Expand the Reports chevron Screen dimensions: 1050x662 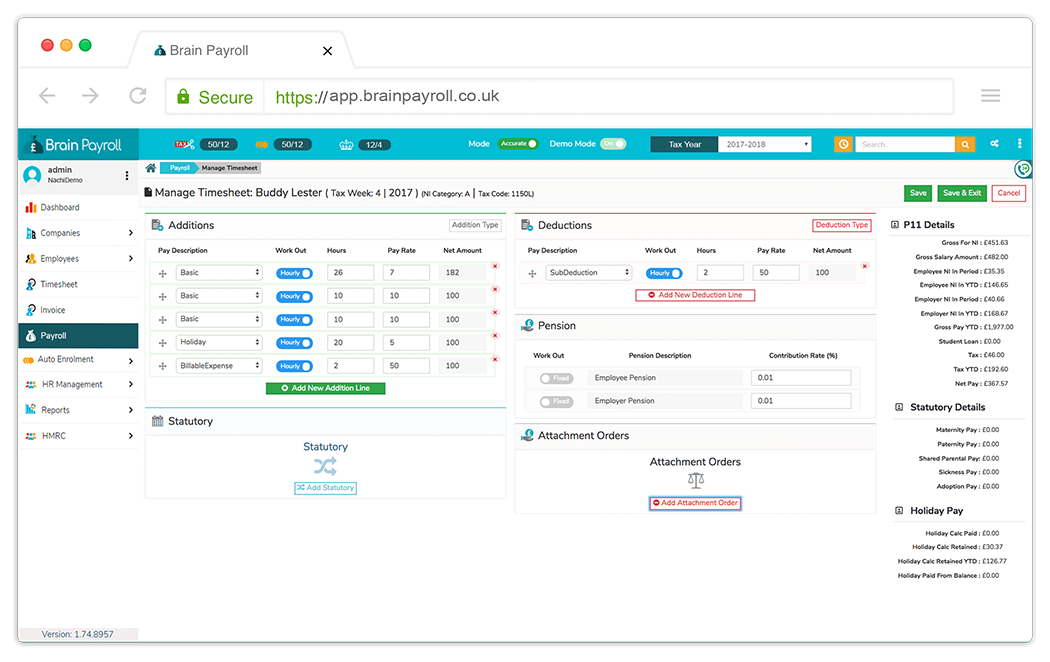tap(131, 410)
